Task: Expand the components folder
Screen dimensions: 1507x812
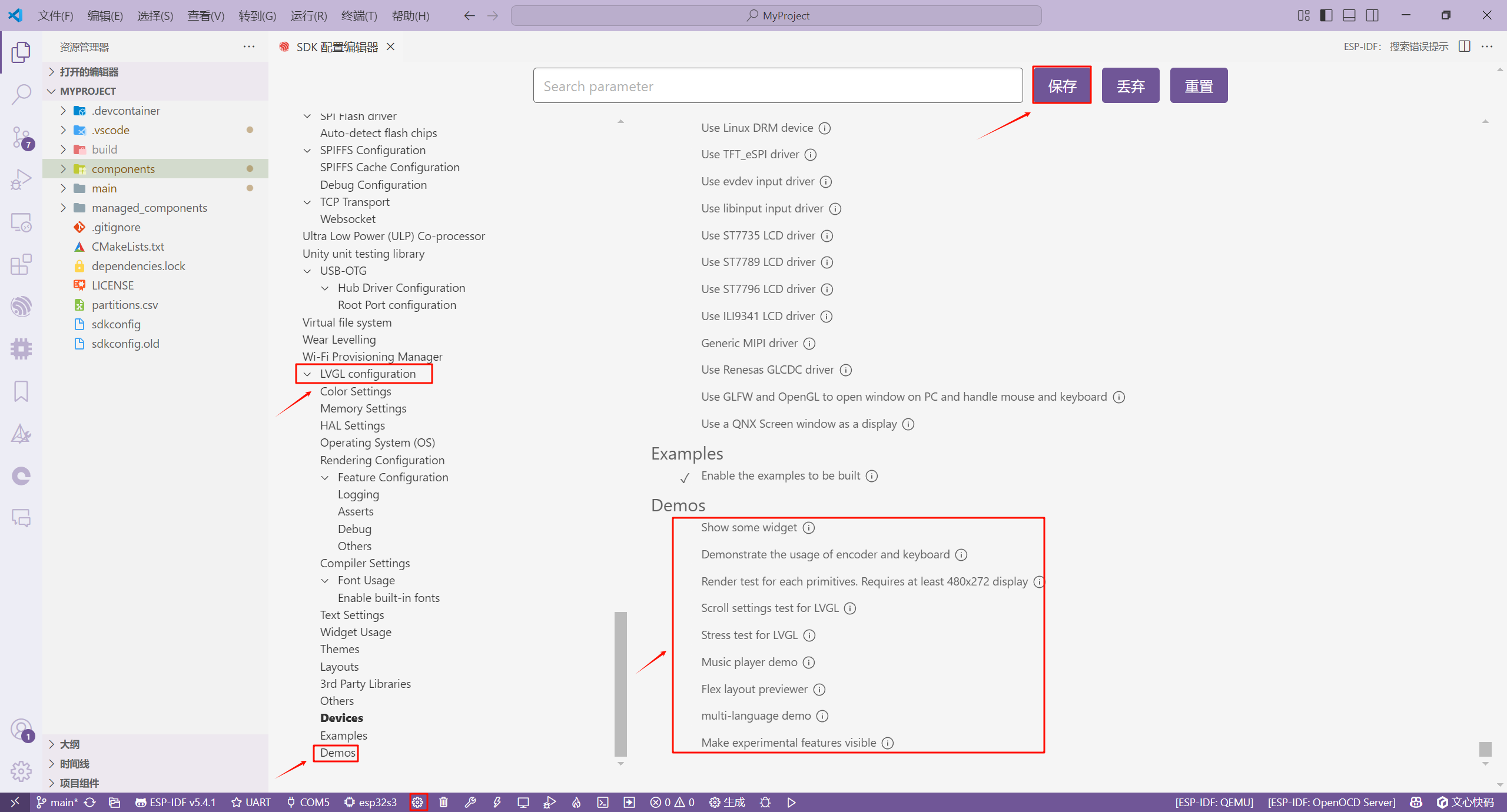Action: 64,169
